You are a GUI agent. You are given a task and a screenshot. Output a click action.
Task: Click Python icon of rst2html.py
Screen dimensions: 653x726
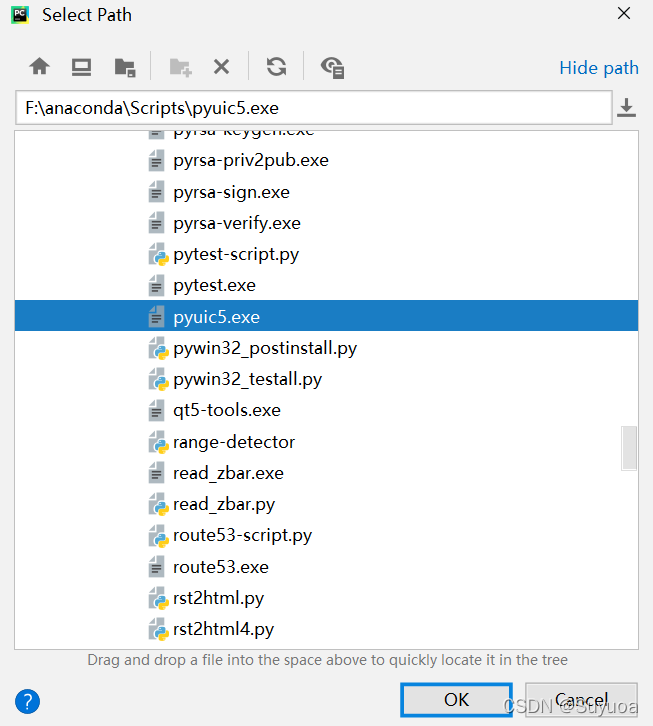158,598
